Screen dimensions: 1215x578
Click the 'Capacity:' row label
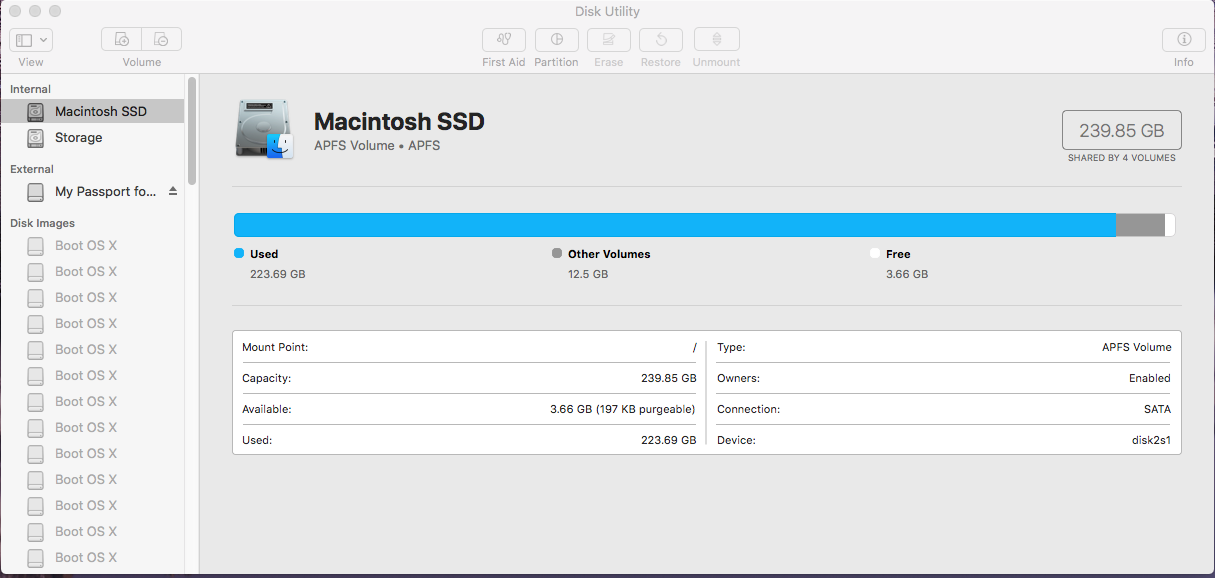[267, 378]
